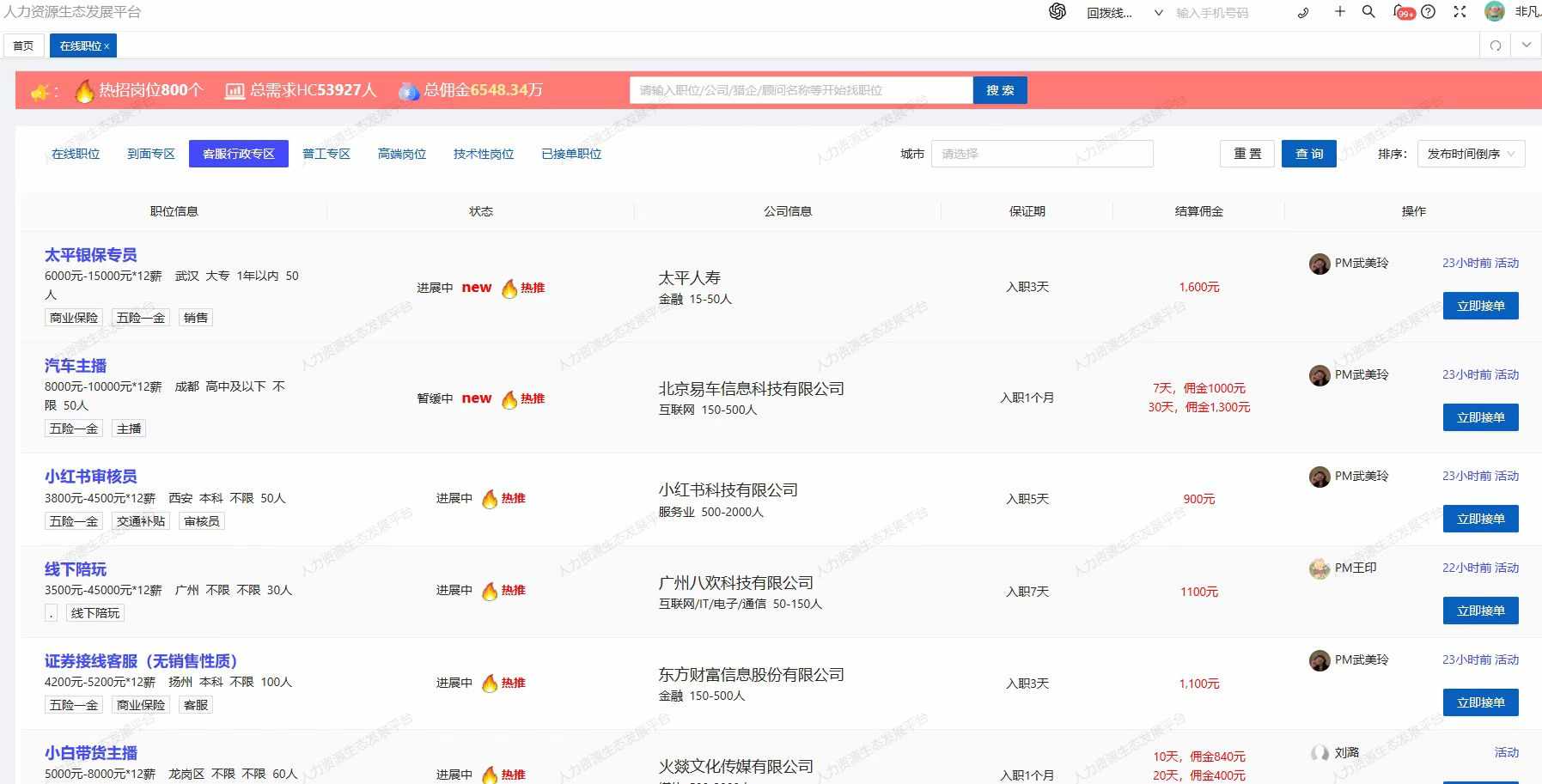Open the 太平银保专员 job title link
Viewport: 1542px width, 784px height.
[91, 255]
